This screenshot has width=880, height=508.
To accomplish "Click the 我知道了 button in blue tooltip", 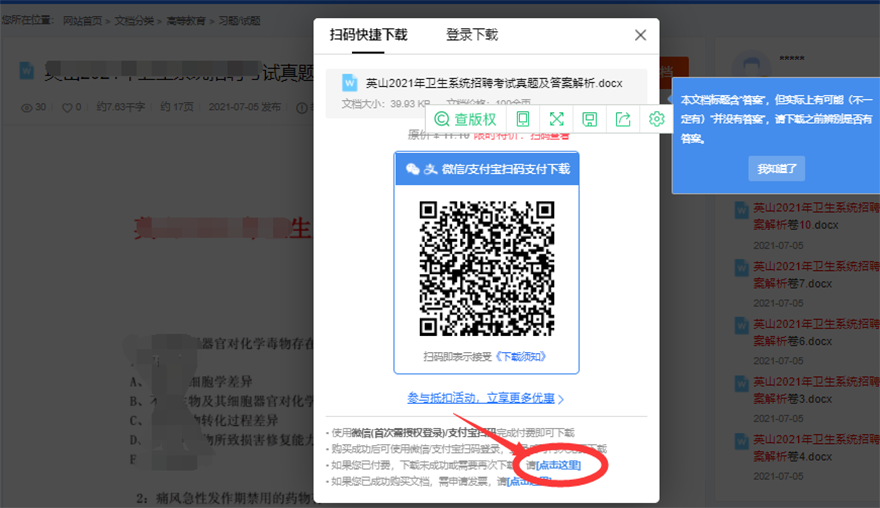I will [777, 168].
